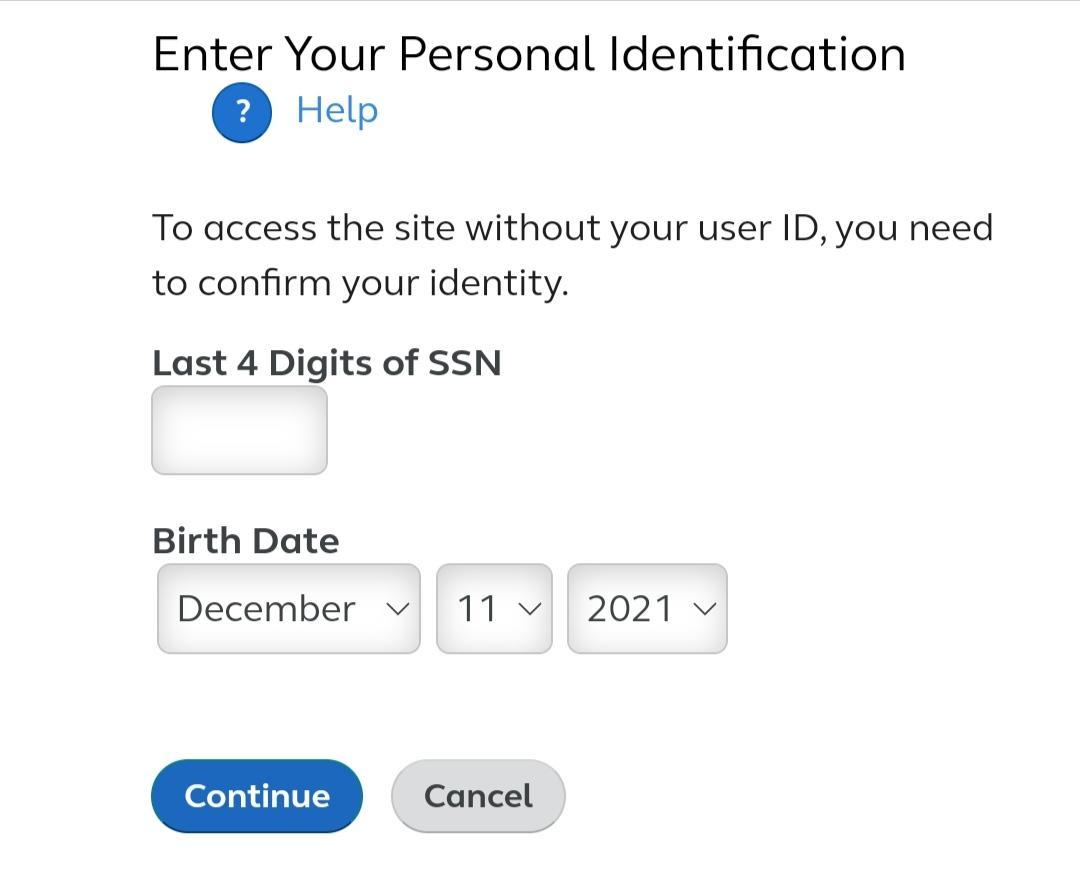Click the chevron arrow beside December
This screenshot has height=875, width=1080.
point(398,609)
